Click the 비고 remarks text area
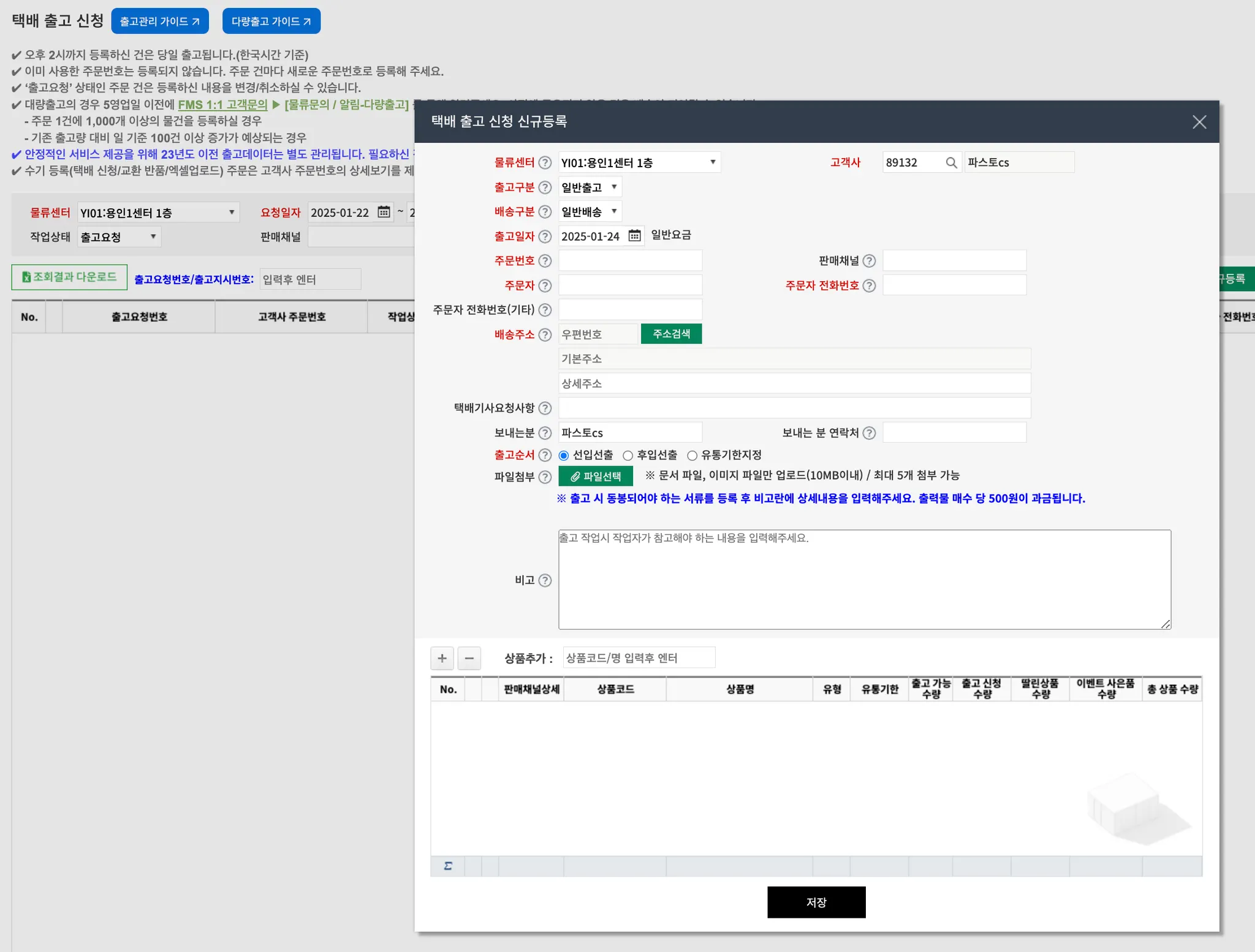 [x=864, y=580]
